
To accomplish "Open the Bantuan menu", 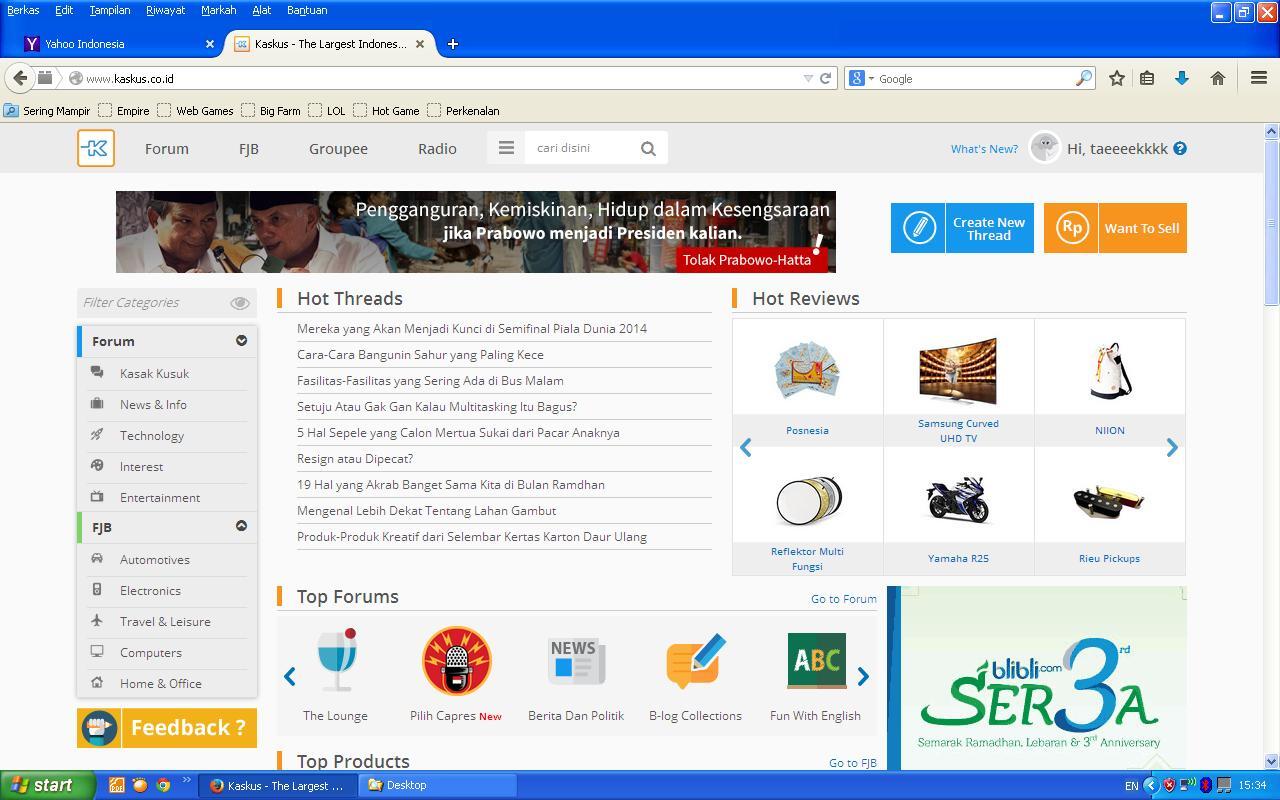I will coord(307,10).
